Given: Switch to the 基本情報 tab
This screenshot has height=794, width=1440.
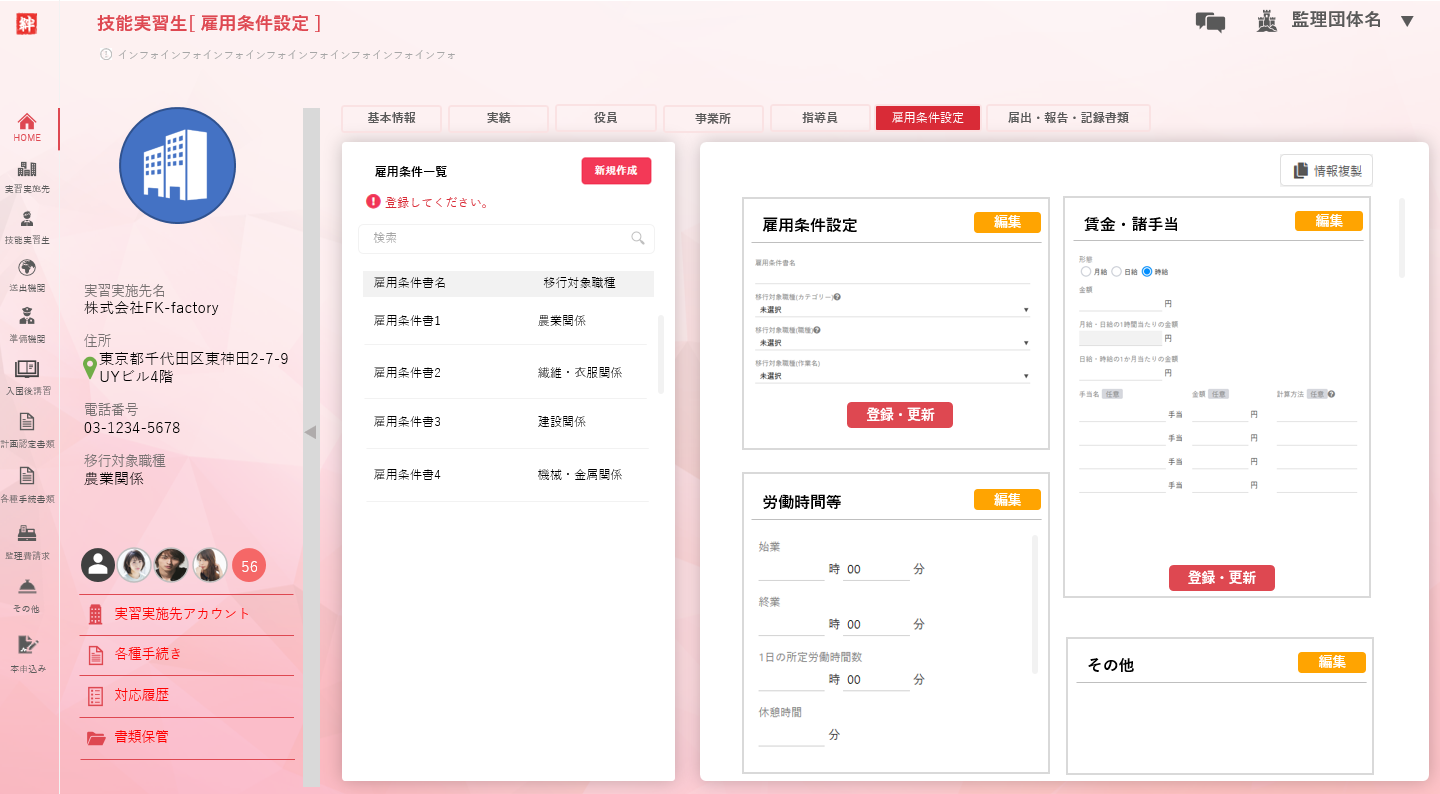Looking at the screenshot, I should [391, 118].
